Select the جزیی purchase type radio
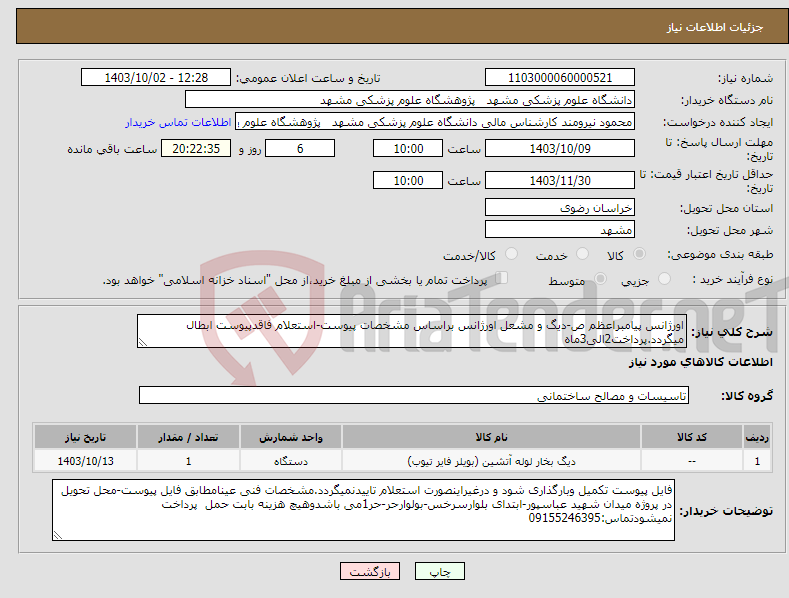This screenshot has width=789, height=598. (664, 278)
